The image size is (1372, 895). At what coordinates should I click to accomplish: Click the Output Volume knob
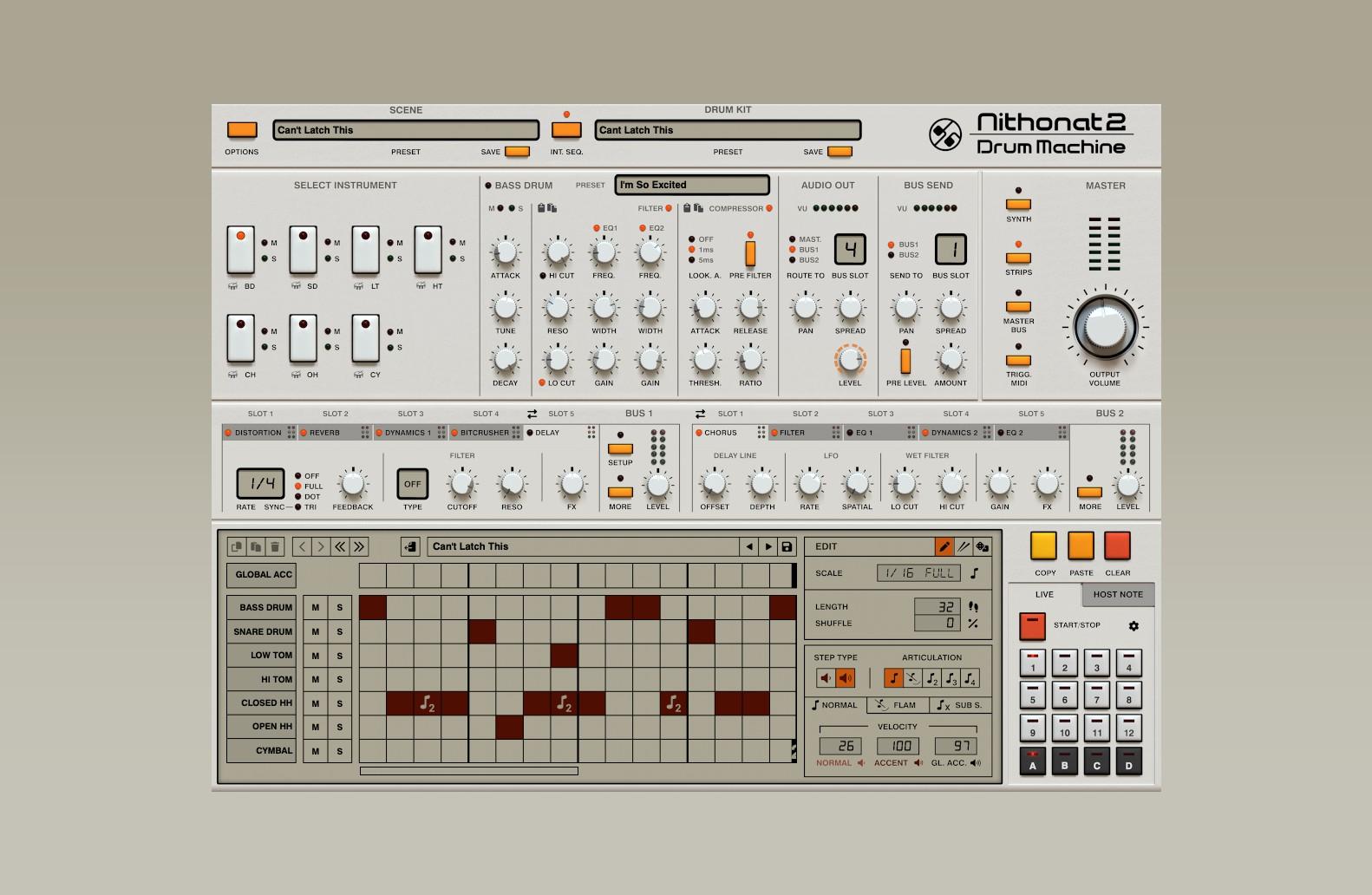[x=1105, y=329]
